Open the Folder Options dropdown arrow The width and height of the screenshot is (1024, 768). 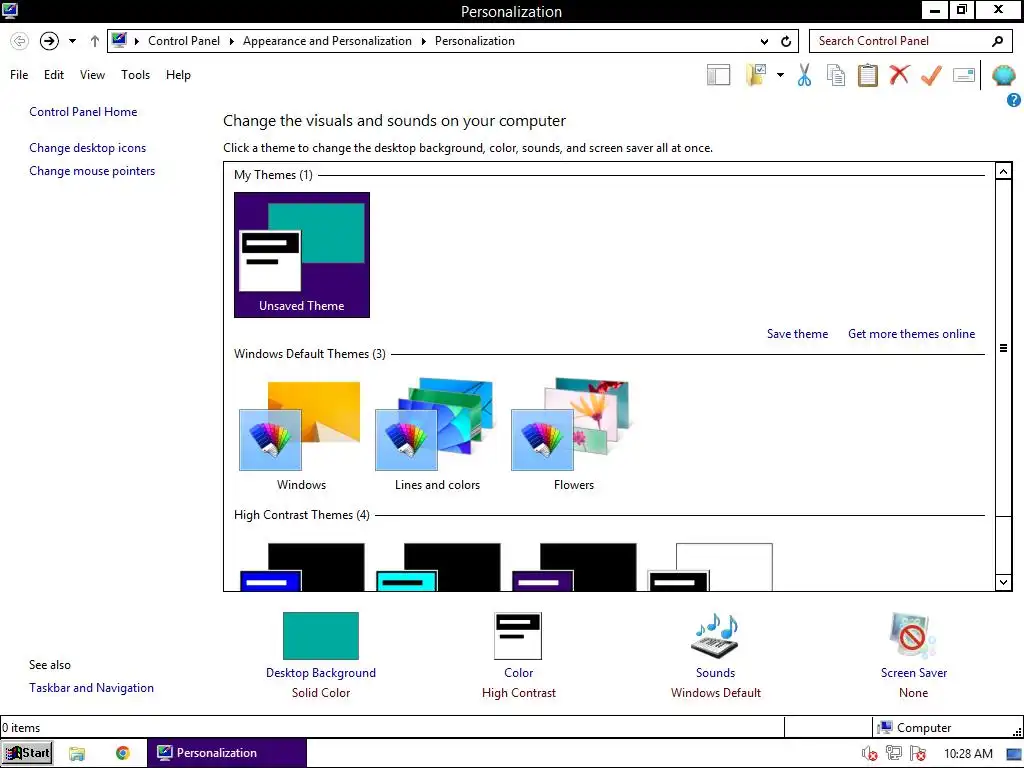pyautogui.click(x=780, y=75)
